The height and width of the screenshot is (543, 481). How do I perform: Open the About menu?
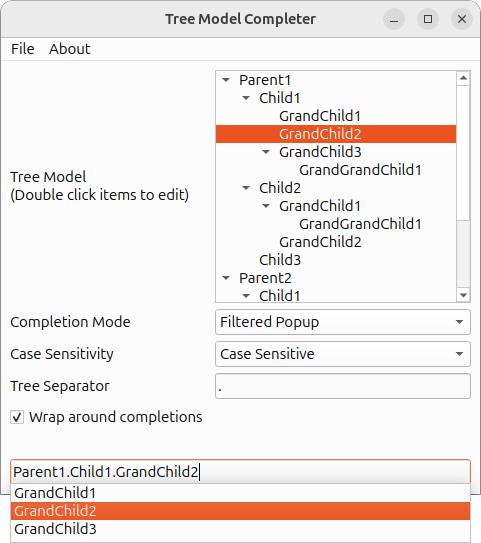tap(70, 49)
